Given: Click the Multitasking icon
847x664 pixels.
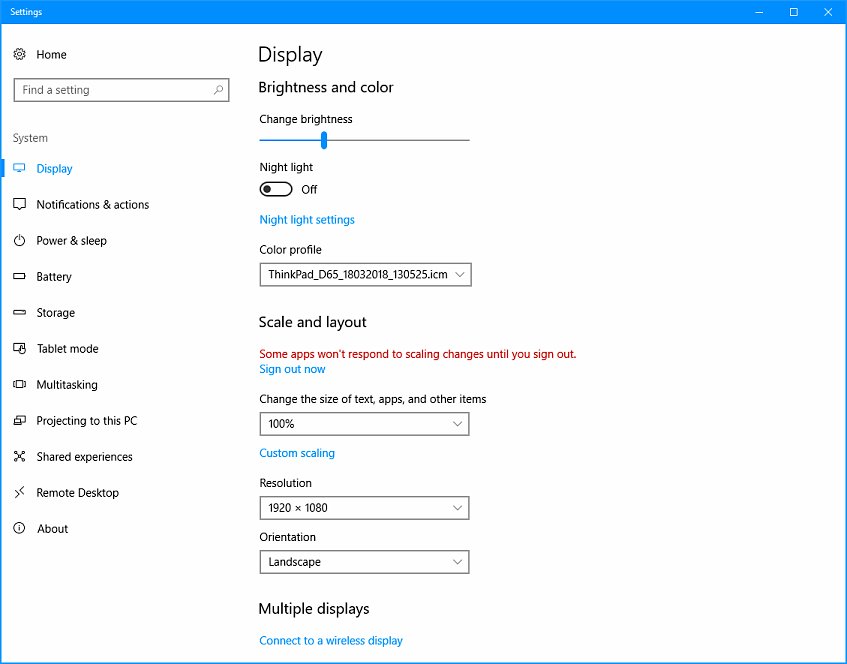Looking at the screenshot, I should click(x=19, y=384).
